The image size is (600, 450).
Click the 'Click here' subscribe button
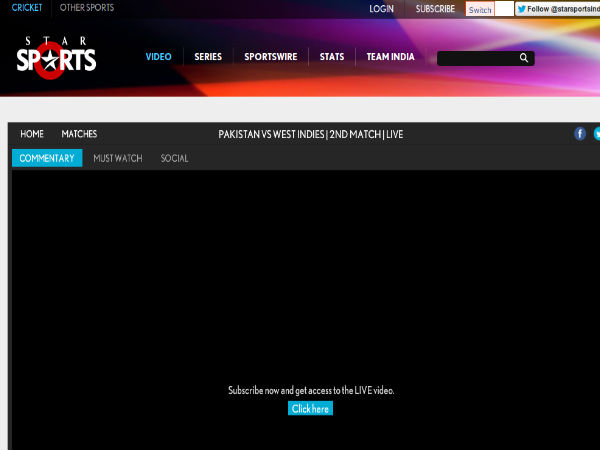pos(310,408)
